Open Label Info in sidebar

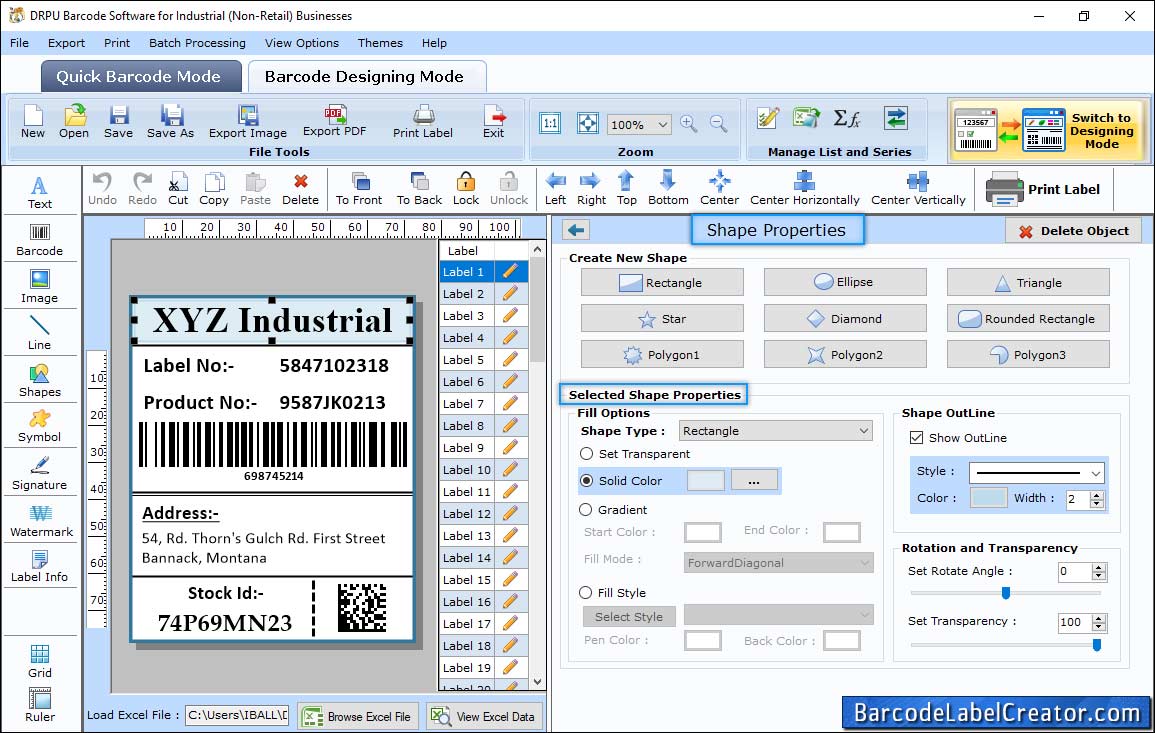40,567
